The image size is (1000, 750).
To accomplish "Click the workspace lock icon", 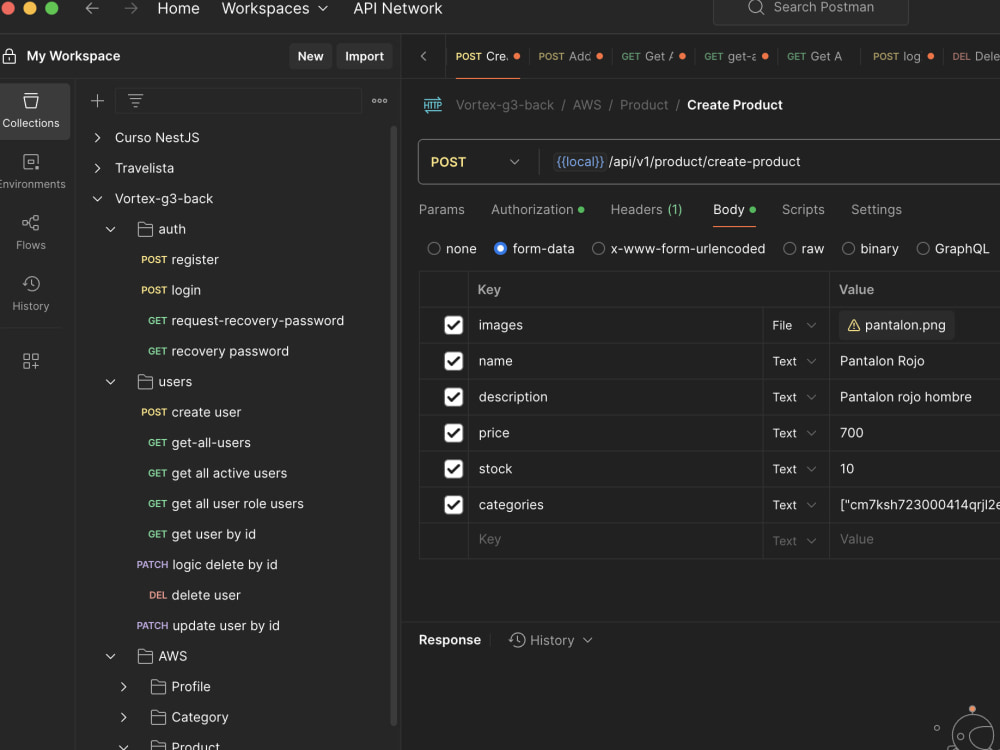I will click(10, 56).
